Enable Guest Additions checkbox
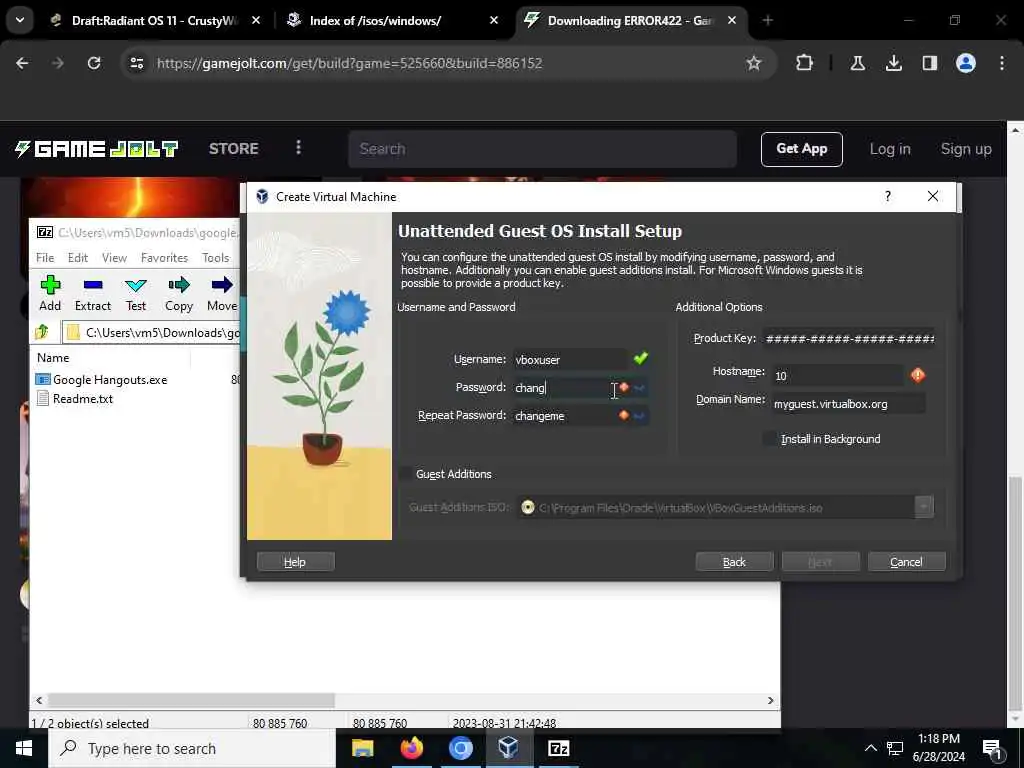 (x=406, y=474)
